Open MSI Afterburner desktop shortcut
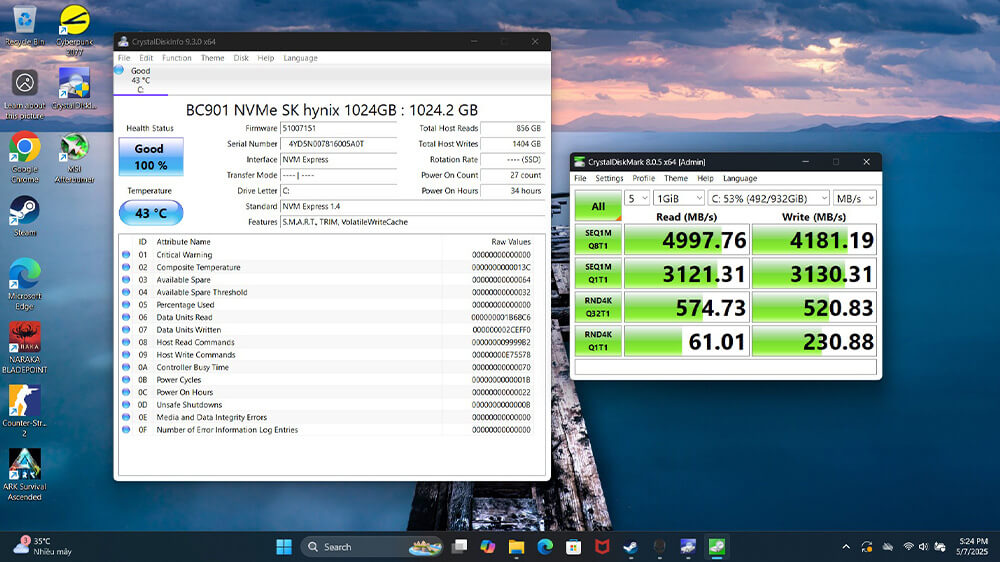1000x562 pixels. click(74, 158)
